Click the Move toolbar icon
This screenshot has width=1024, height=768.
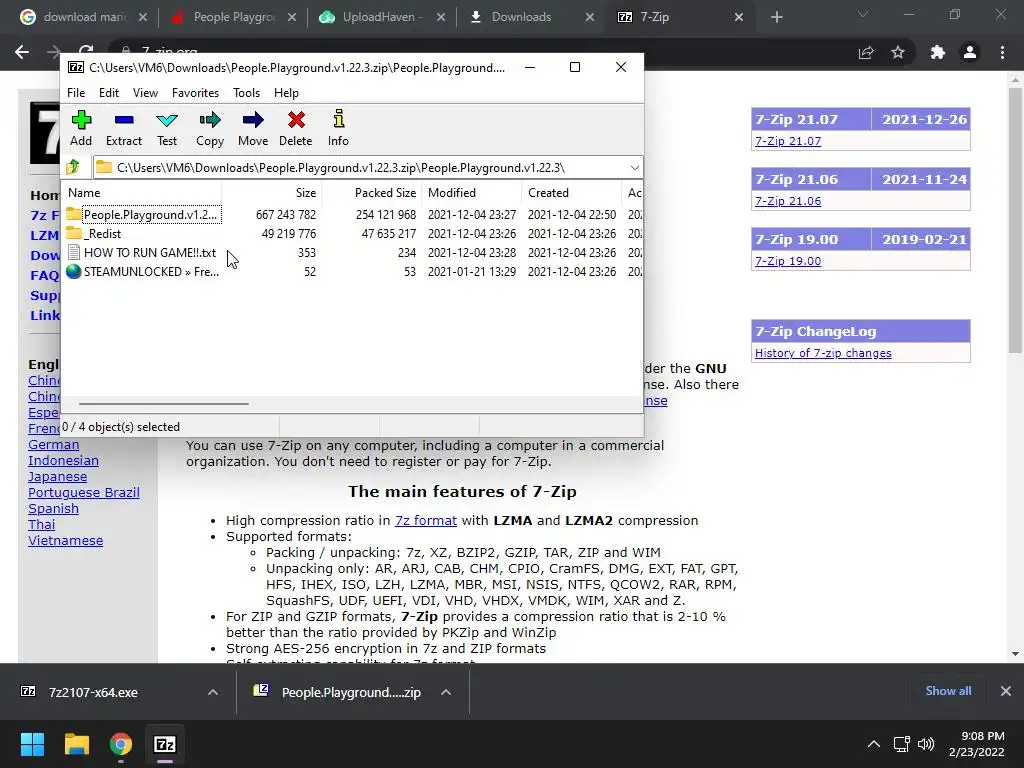point(253,128)
